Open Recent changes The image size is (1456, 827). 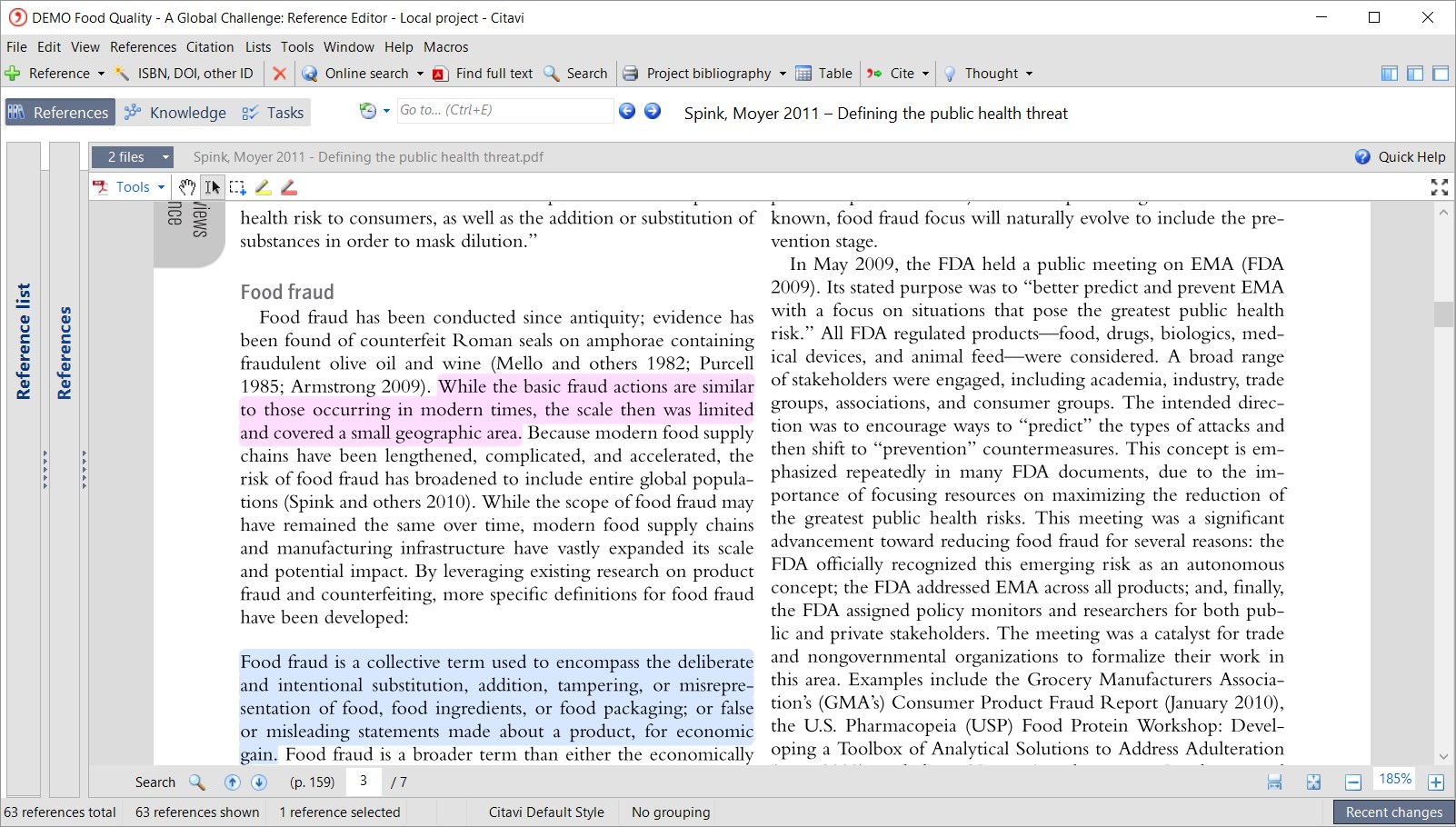1394,812
